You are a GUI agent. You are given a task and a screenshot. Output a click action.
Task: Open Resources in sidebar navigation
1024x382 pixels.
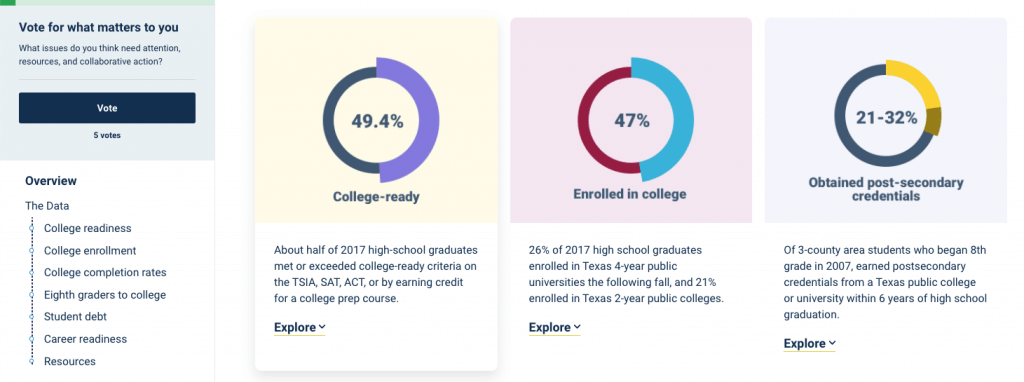pyautogui.click(x=70, y=361)
